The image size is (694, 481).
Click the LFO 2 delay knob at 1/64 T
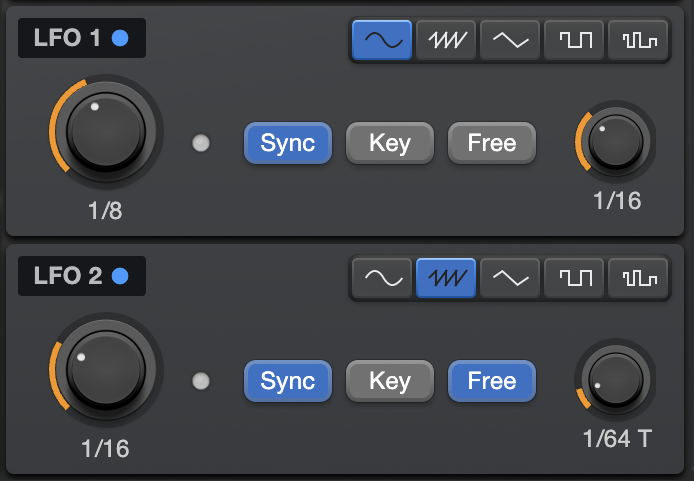(x=615, y=380)
